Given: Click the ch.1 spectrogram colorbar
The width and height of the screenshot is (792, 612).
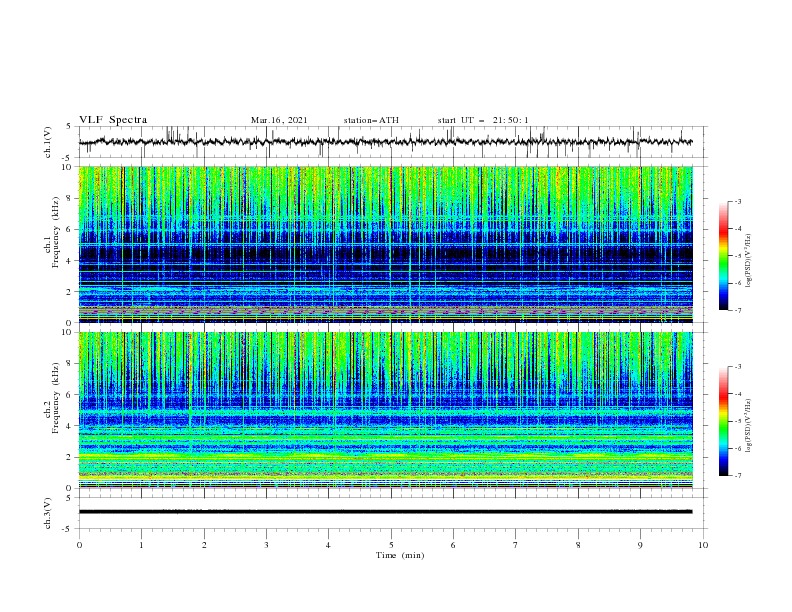Looking at the screenshot, I should pos(723,256).
